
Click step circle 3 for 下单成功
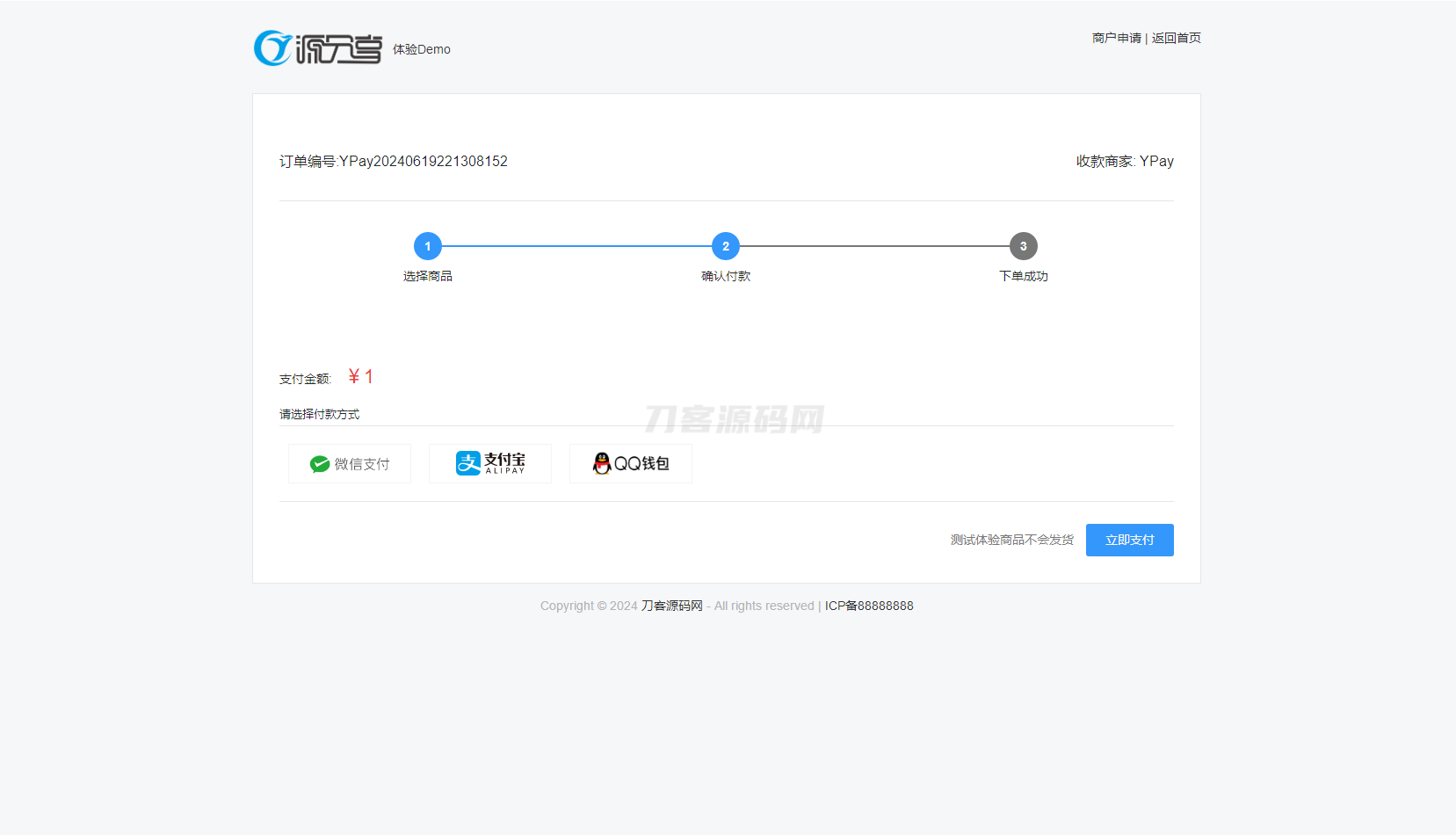(1023, 246)
